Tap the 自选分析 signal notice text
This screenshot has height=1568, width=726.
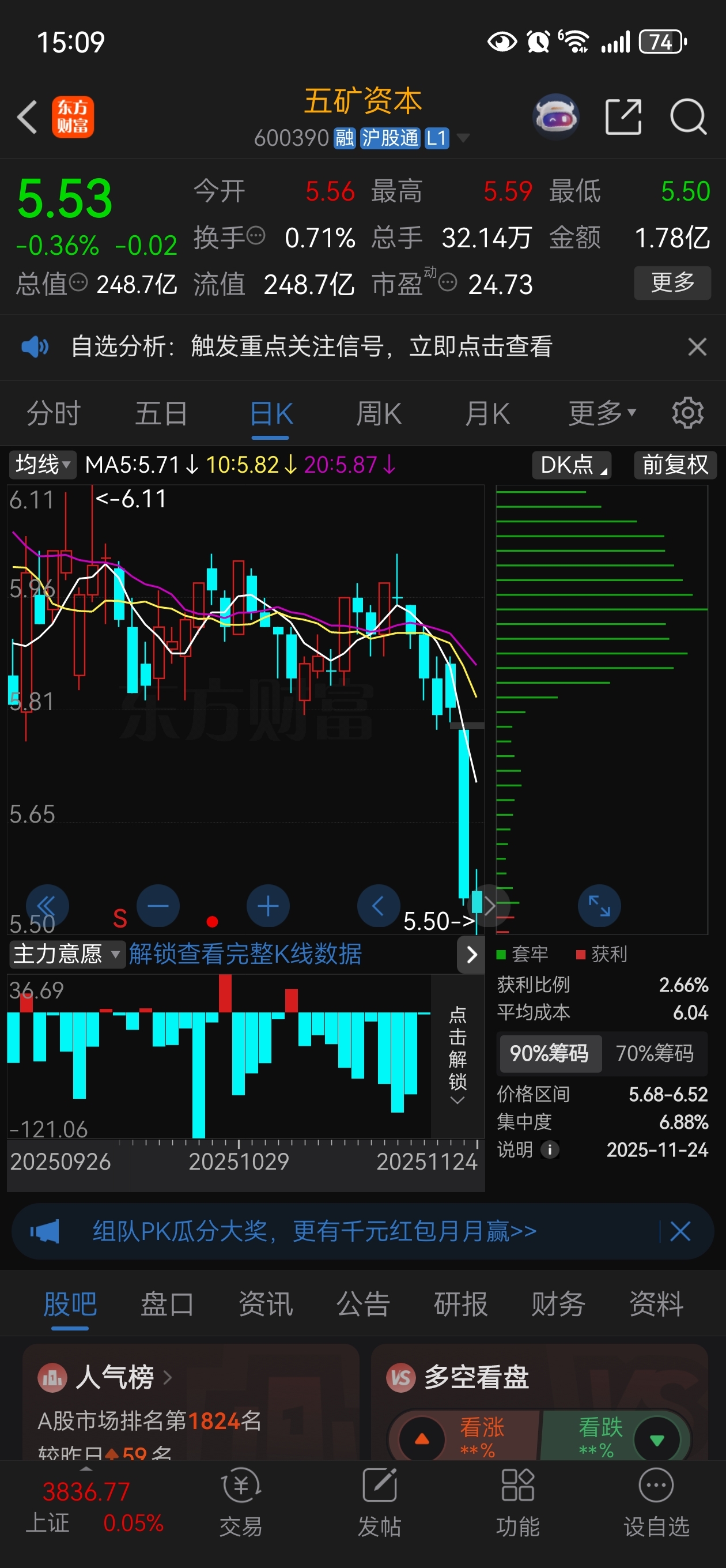(x=312, y=346)
